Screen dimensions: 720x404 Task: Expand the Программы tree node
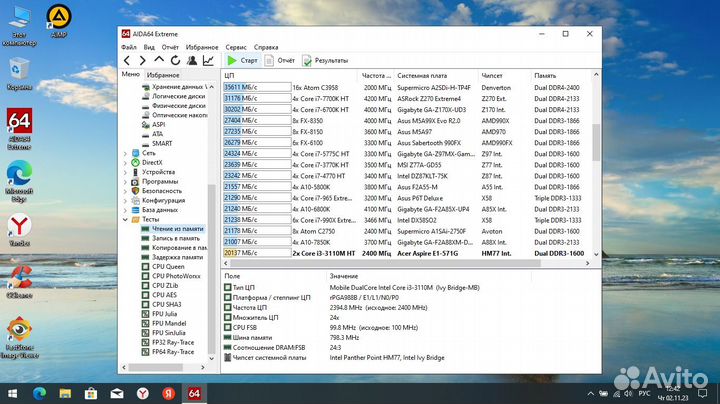[x=125, y=181]
